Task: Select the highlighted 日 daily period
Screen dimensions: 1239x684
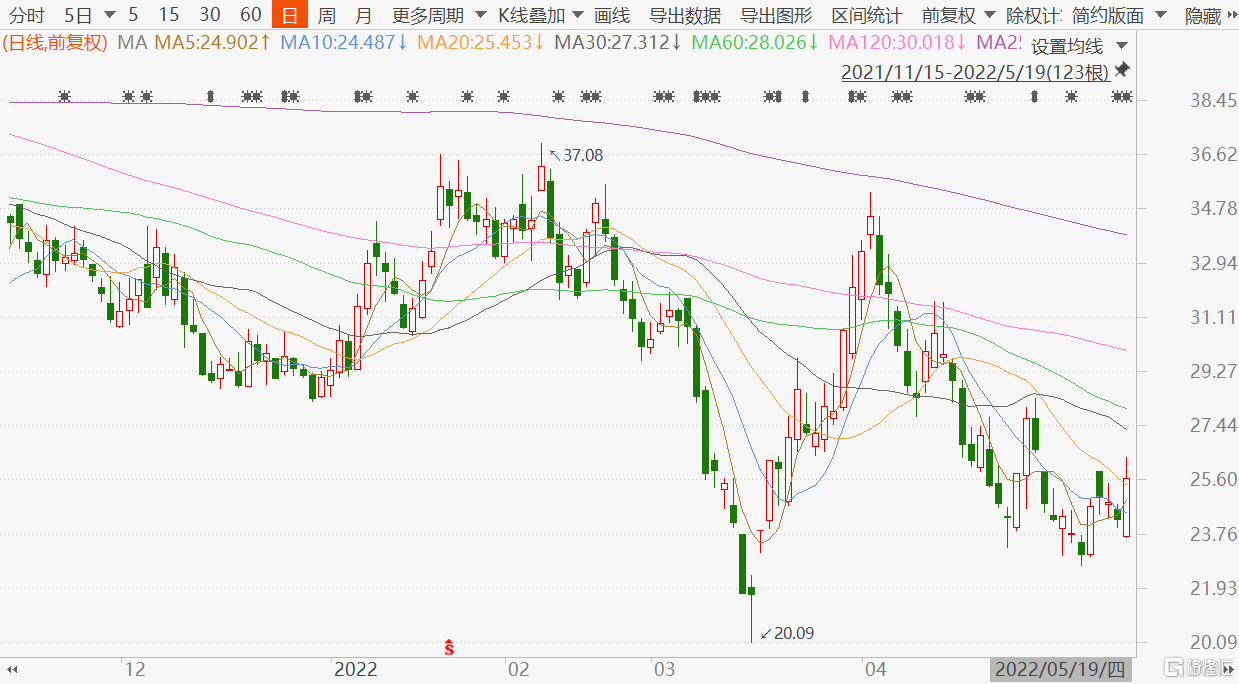Action: coord(289,15)
